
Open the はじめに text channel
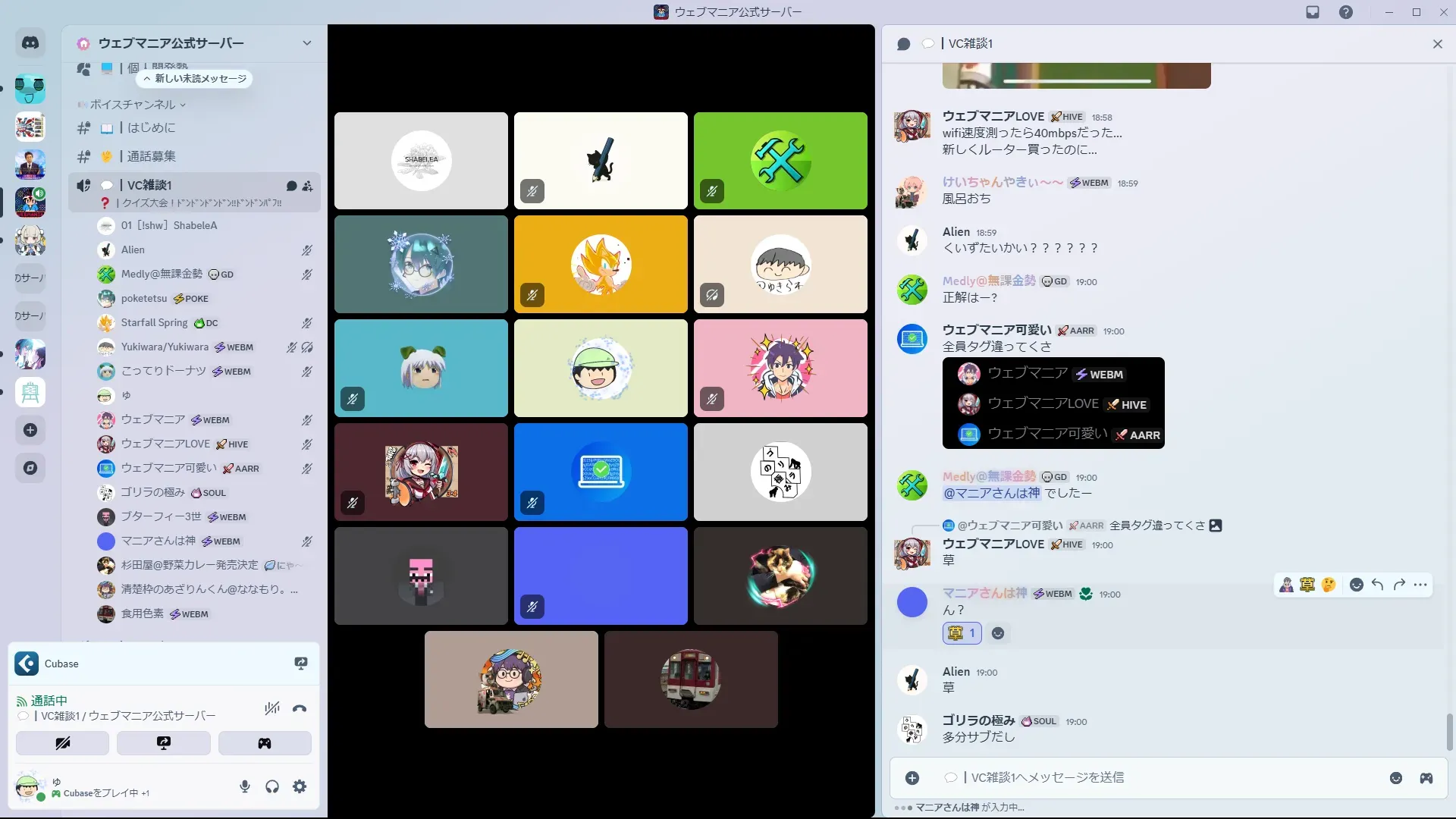coord(151,128)
